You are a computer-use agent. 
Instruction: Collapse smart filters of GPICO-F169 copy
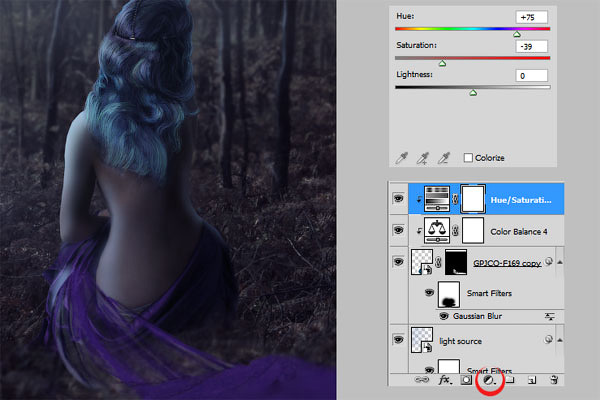click(560, 262)
